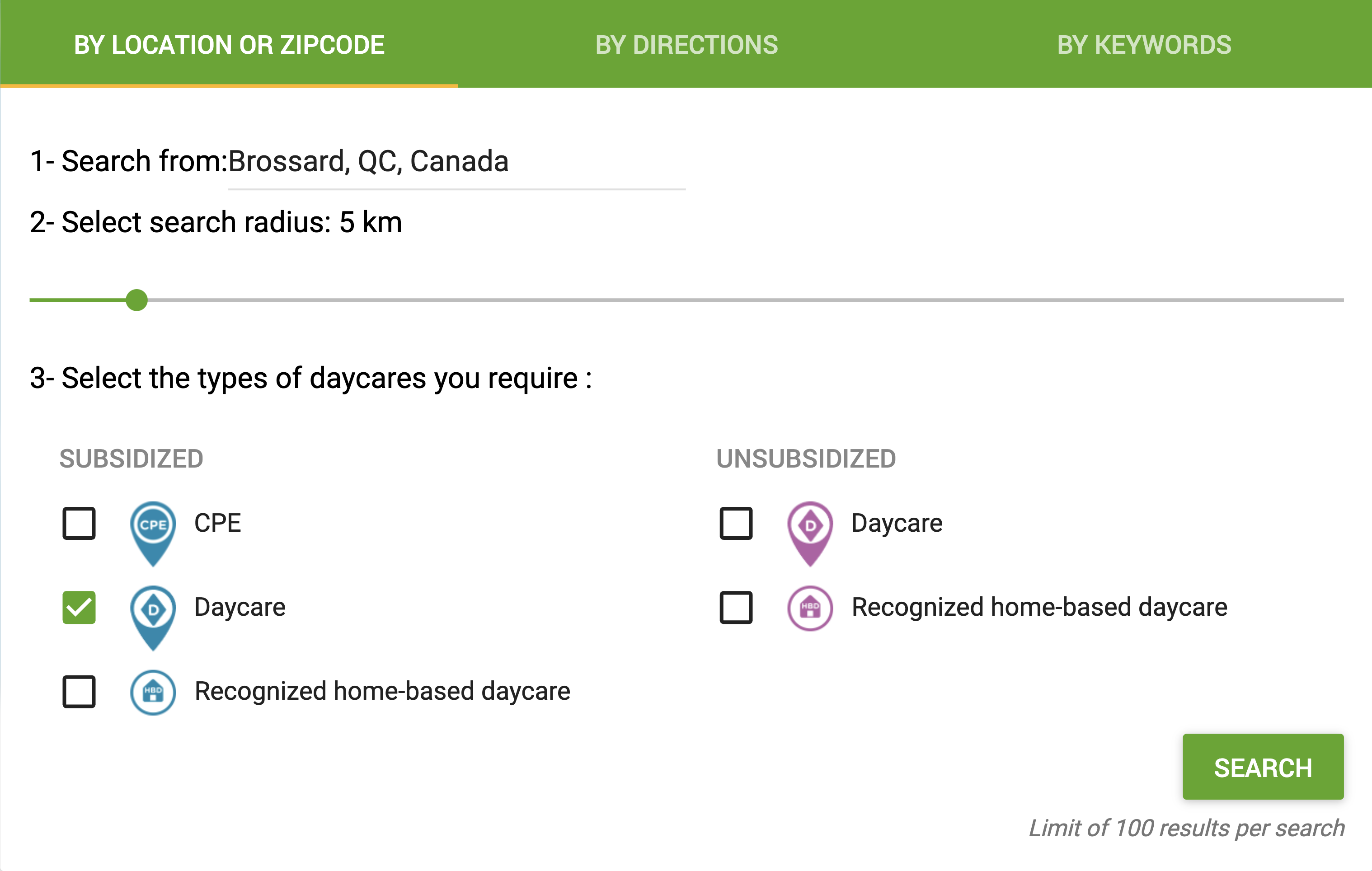Enable the subsidized CPE checkbox
Viewport: 1372px width, 871px height.
tap(79, 523)
